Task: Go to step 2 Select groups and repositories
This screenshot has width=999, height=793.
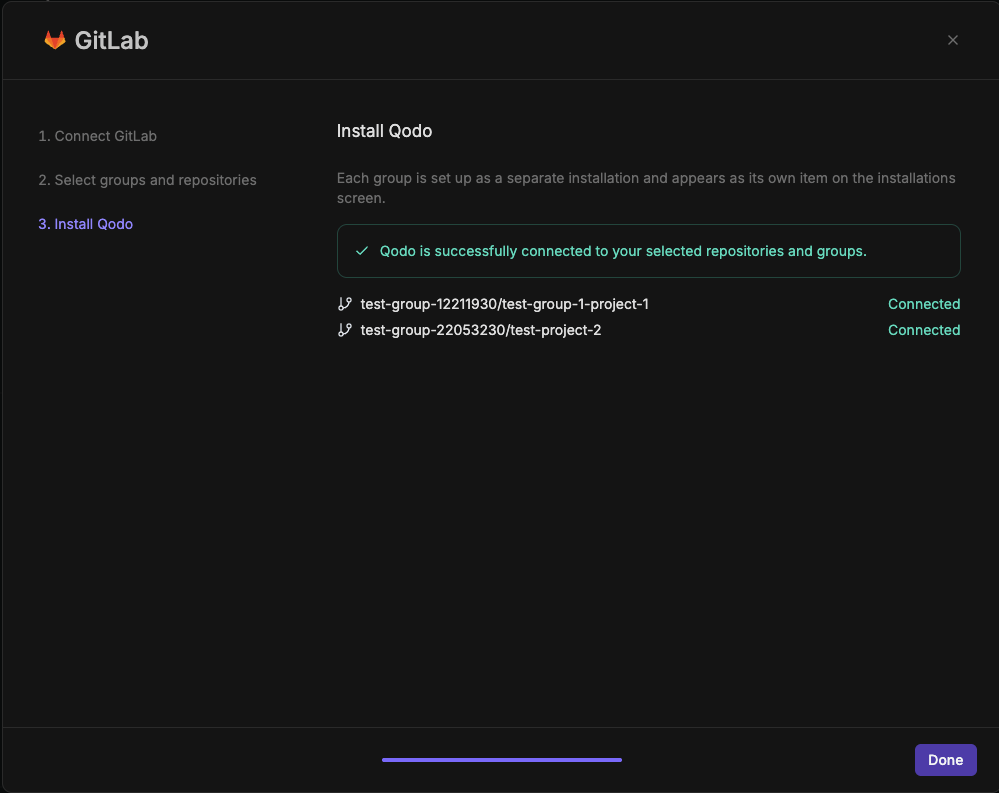Action: coord(147,180)
